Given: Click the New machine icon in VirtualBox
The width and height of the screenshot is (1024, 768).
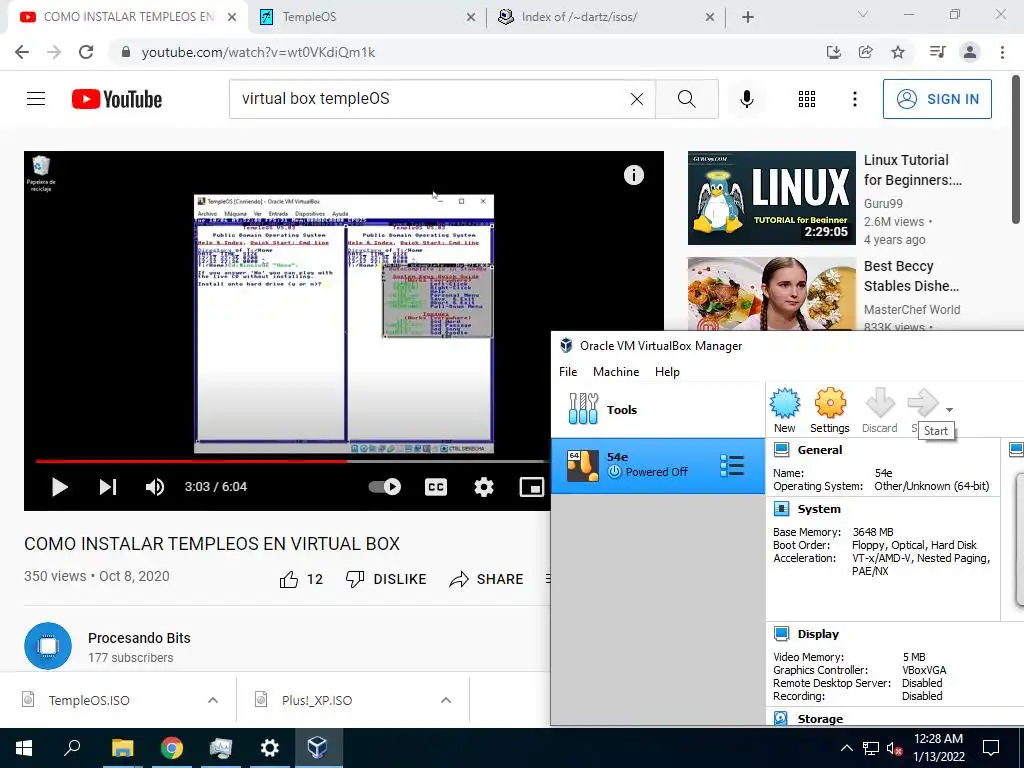Looking at the screenshot, I should point(784,403).
